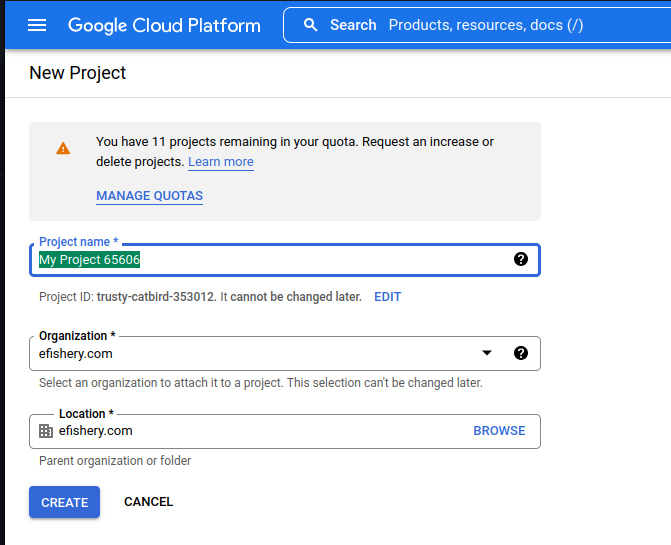
Task: Follow the Learn more link
Action: point(221,162)
